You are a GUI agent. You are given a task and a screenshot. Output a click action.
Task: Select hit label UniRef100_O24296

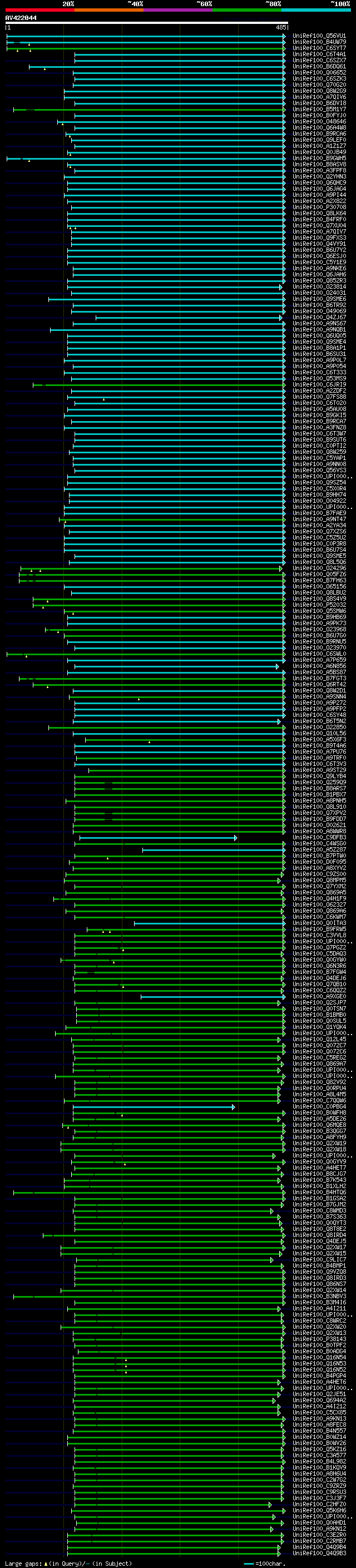319,568
